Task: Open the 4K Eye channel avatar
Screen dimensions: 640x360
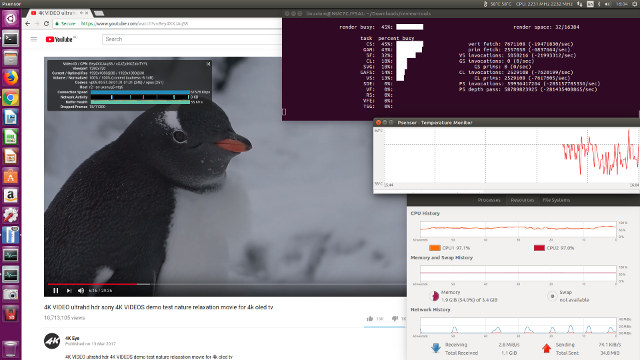Action: click(52, 341)
